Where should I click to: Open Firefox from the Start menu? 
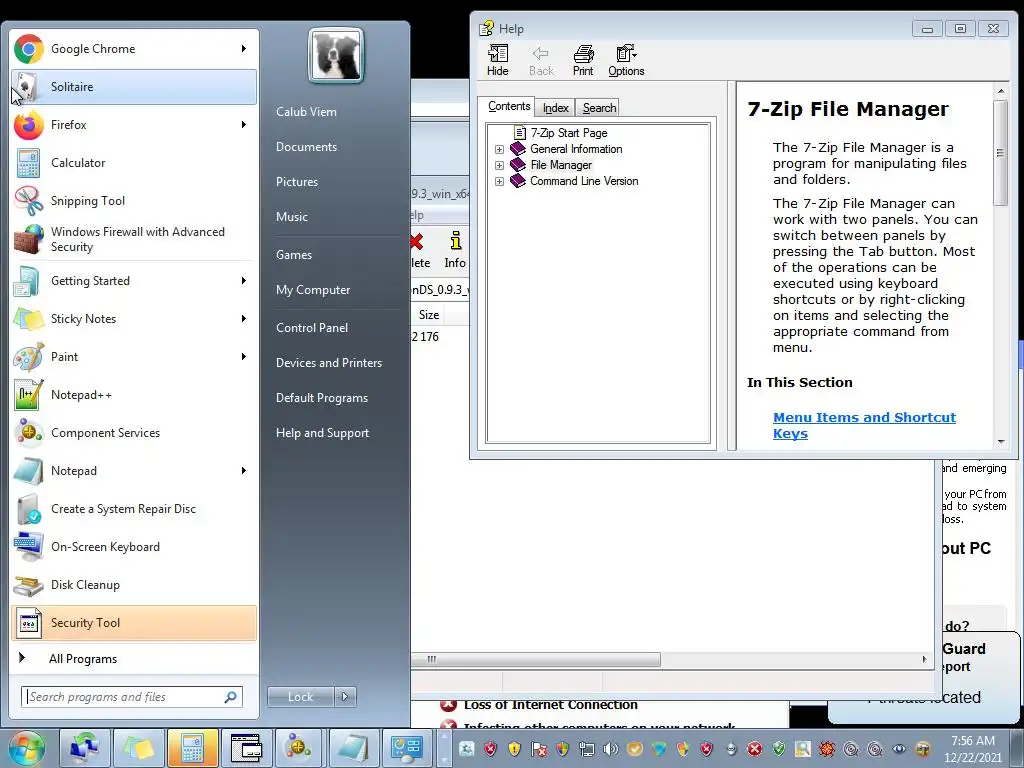pos(134,125)
